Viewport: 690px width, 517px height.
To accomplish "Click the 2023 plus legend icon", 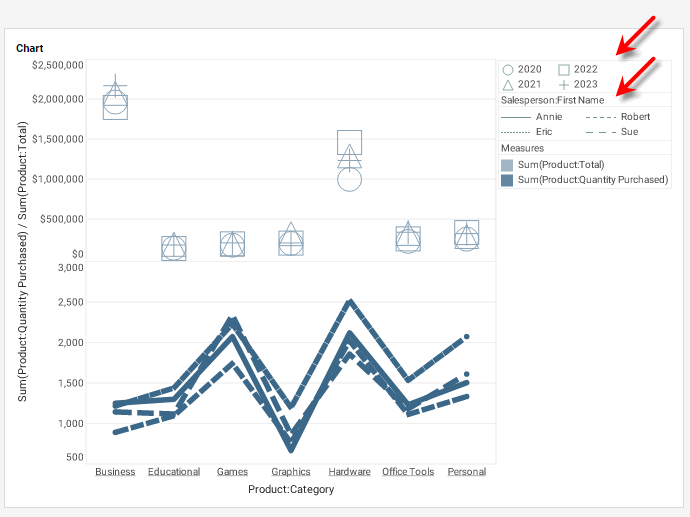I will pos(564,85).
